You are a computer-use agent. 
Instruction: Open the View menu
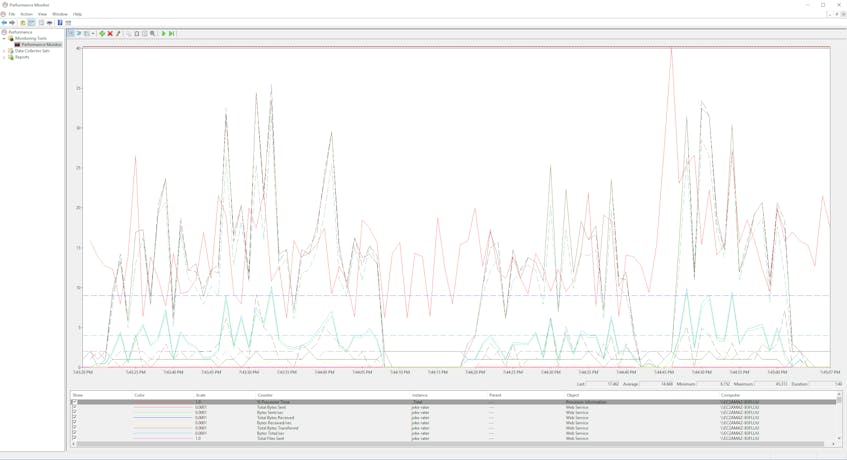point(42,14)
